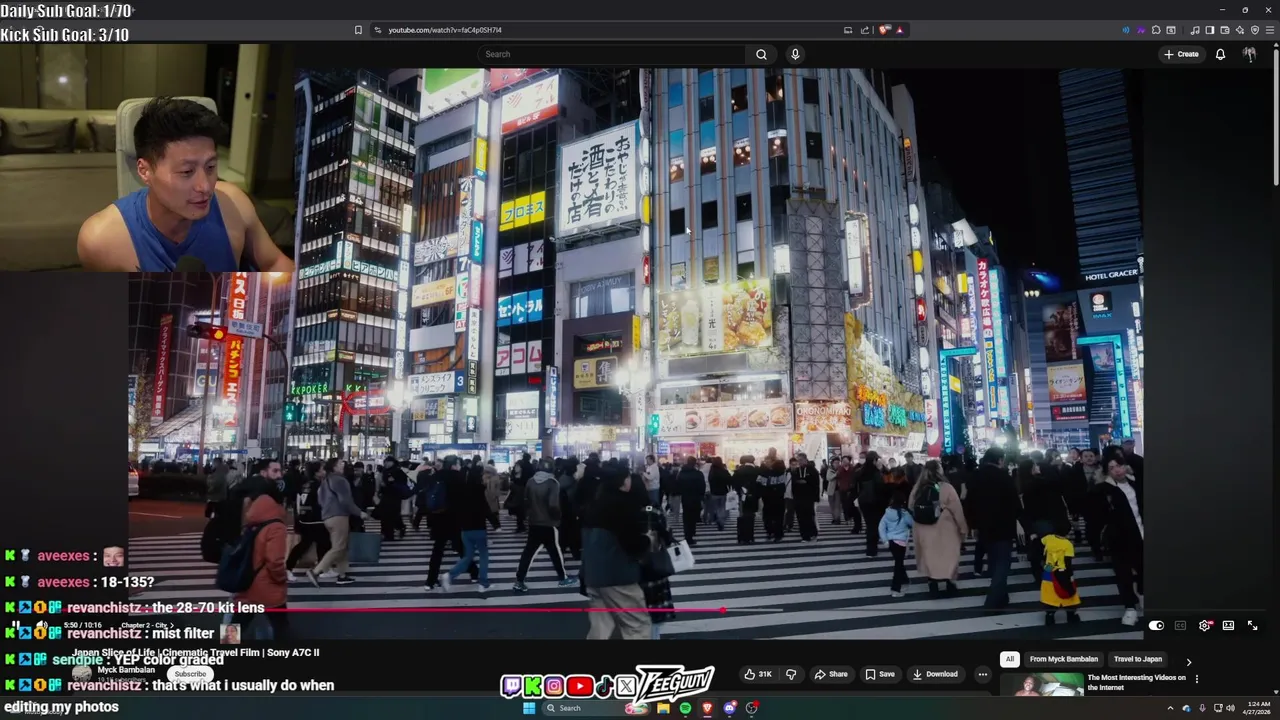This screenshot has width=1280, height=720.
Task: Open Spotify from taskbar
Action: point(685,708)
